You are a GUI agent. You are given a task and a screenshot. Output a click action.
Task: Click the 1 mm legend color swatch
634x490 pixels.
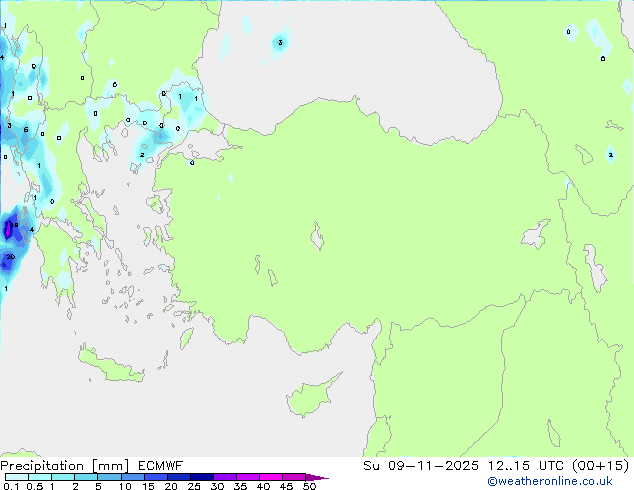[63, 477]
